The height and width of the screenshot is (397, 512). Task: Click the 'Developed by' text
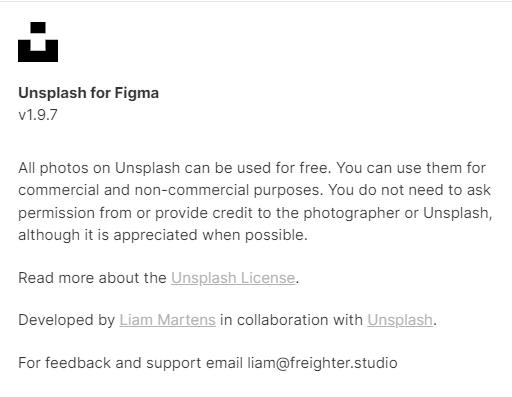[x=67, y=320]
